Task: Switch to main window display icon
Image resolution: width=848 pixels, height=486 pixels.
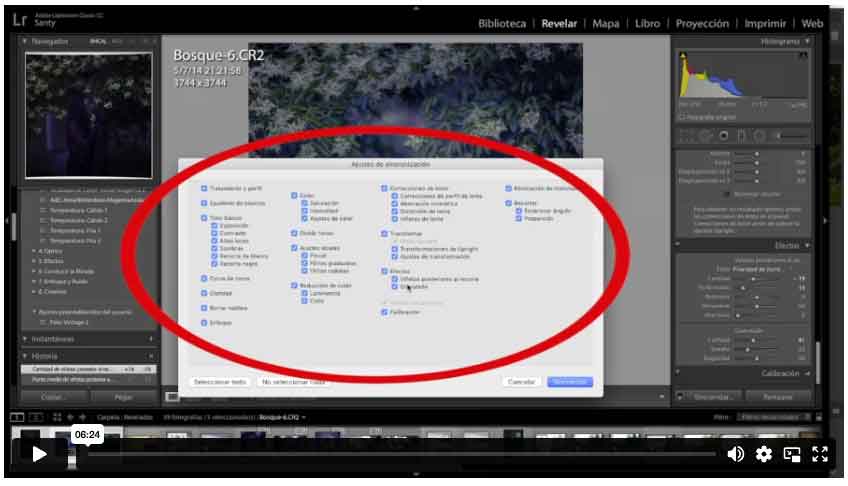Action: point(17,417)
